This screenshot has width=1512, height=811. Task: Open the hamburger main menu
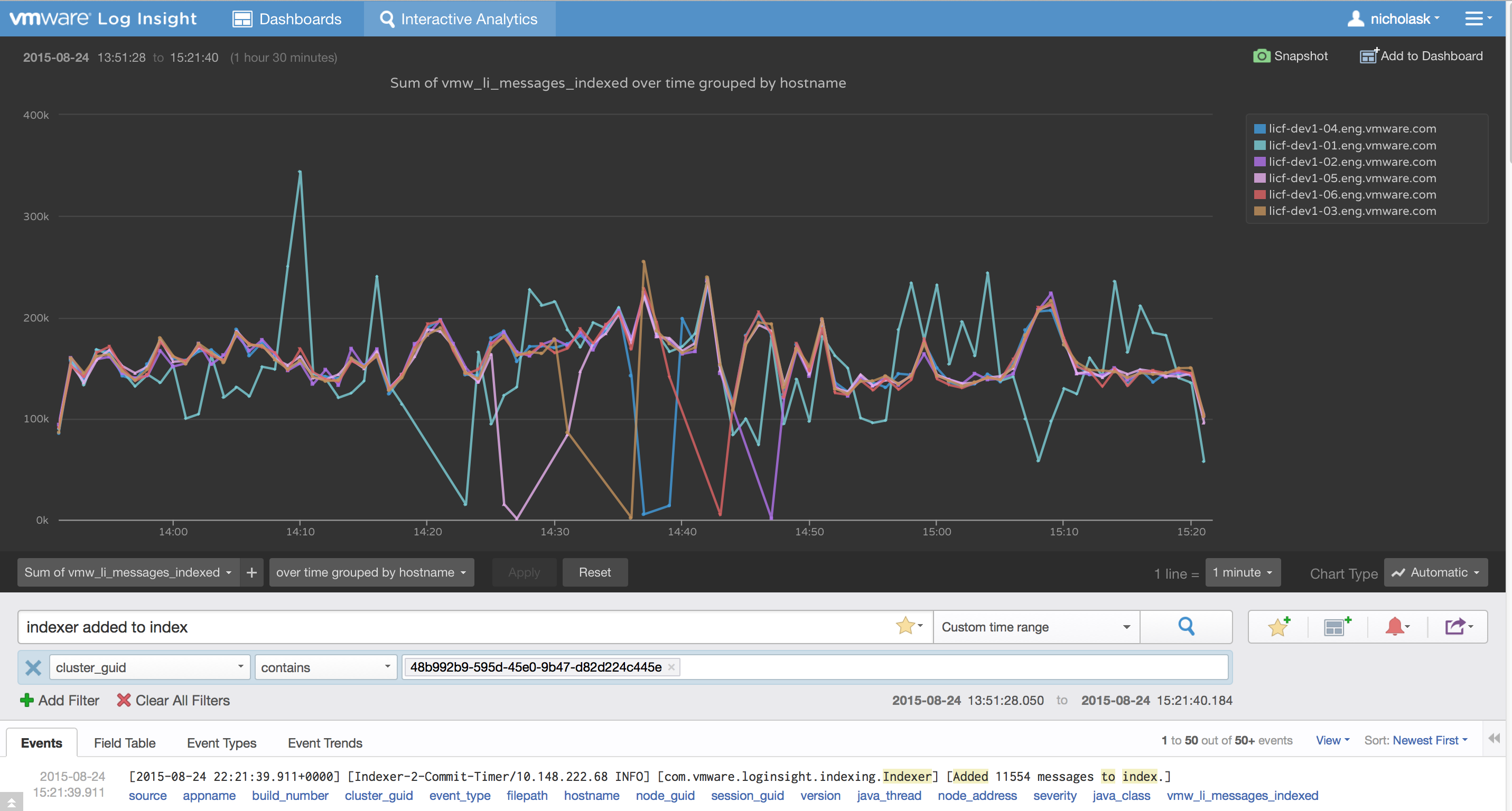tap(1477, 19)
